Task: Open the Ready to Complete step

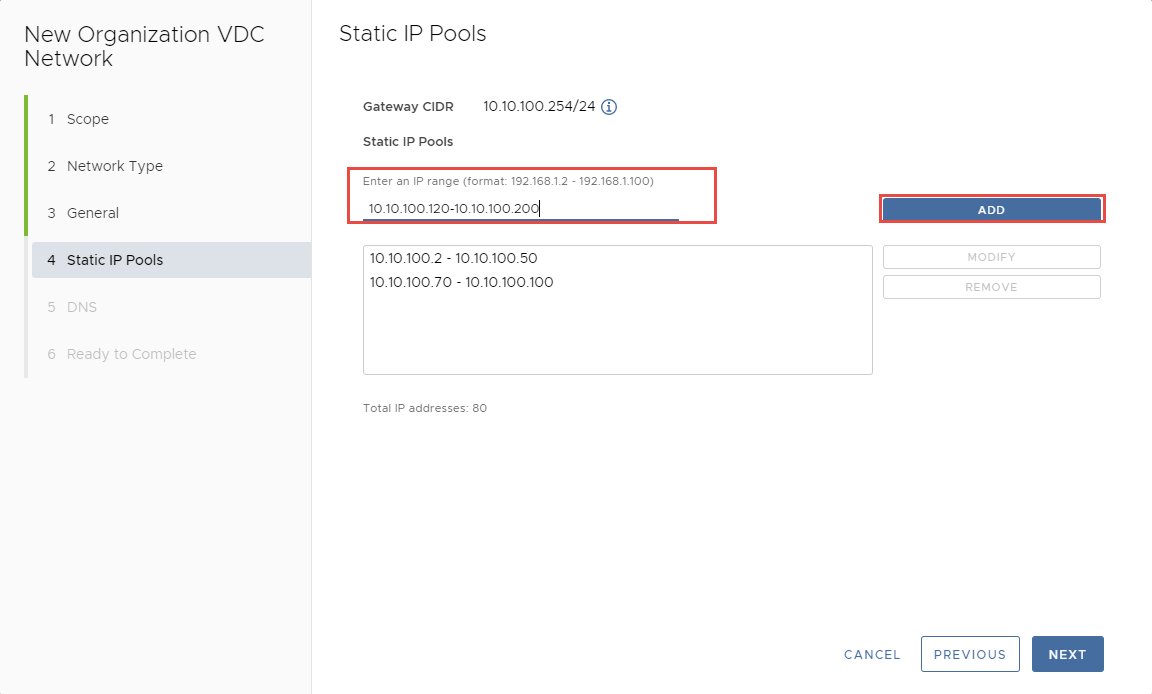Action: [x=131, y=354]
